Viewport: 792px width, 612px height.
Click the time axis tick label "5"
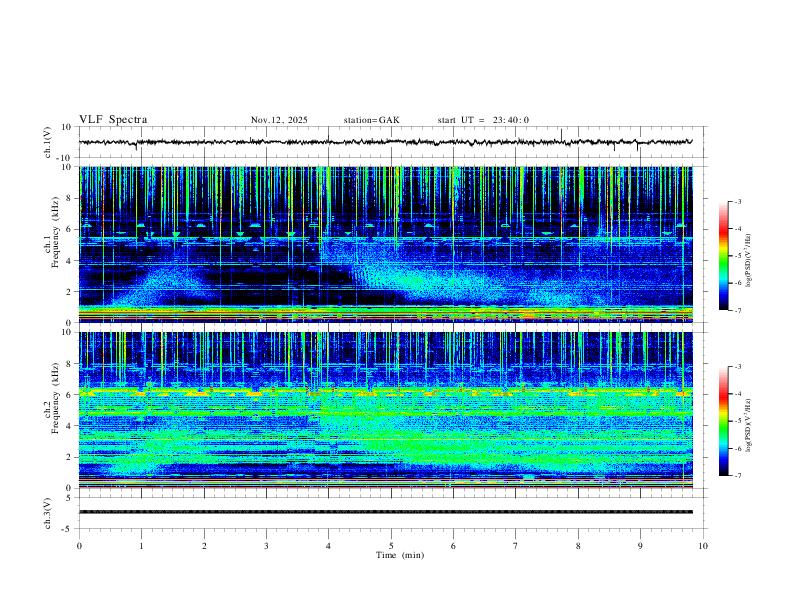[391, 546]
